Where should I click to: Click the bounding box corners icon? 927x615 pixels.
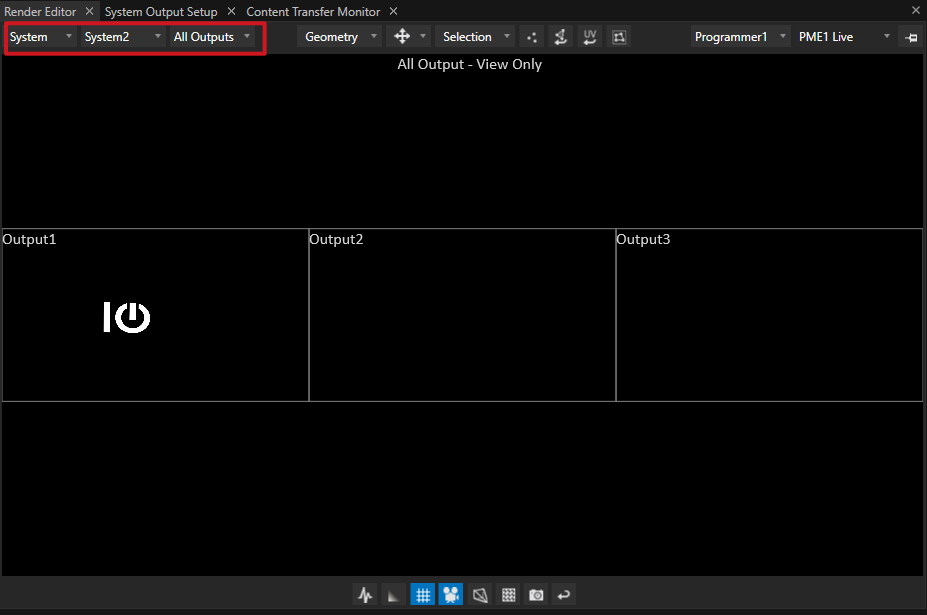pos(619,37)
